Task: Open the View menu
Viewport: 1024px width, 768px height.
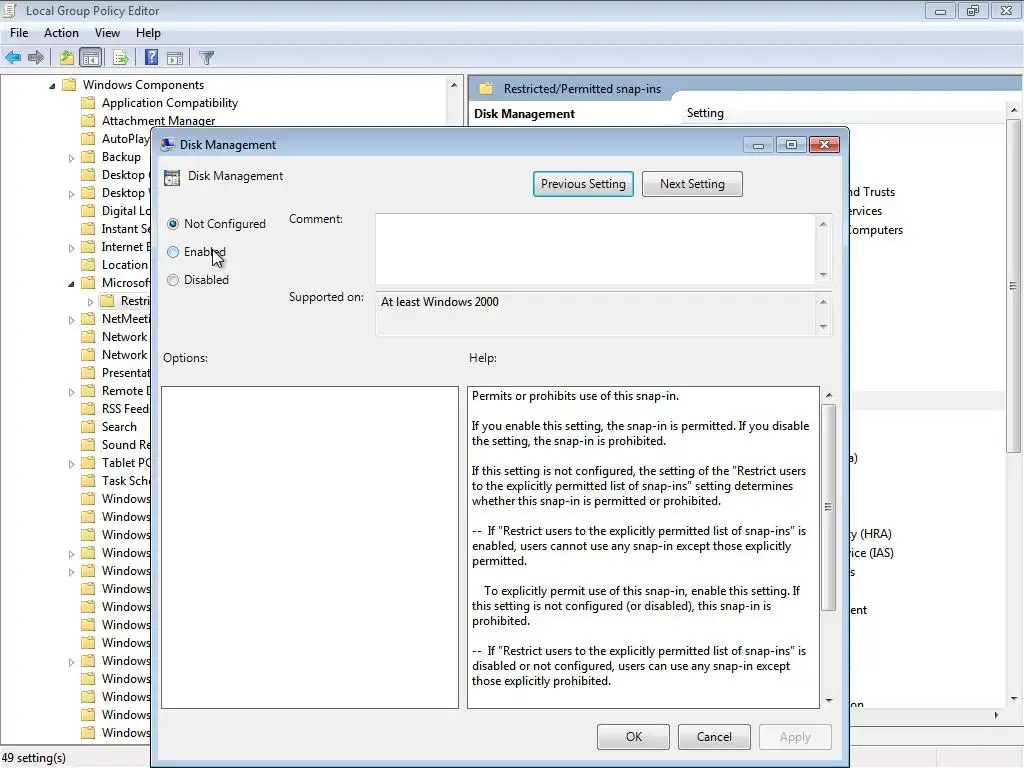Action: pyautogui.click(x=107, y=33)
